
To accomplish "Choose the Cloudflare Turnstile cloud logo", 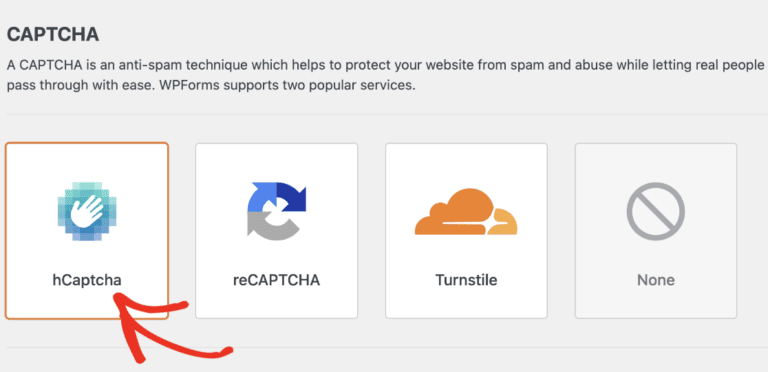I will click(x=466, y=212).
